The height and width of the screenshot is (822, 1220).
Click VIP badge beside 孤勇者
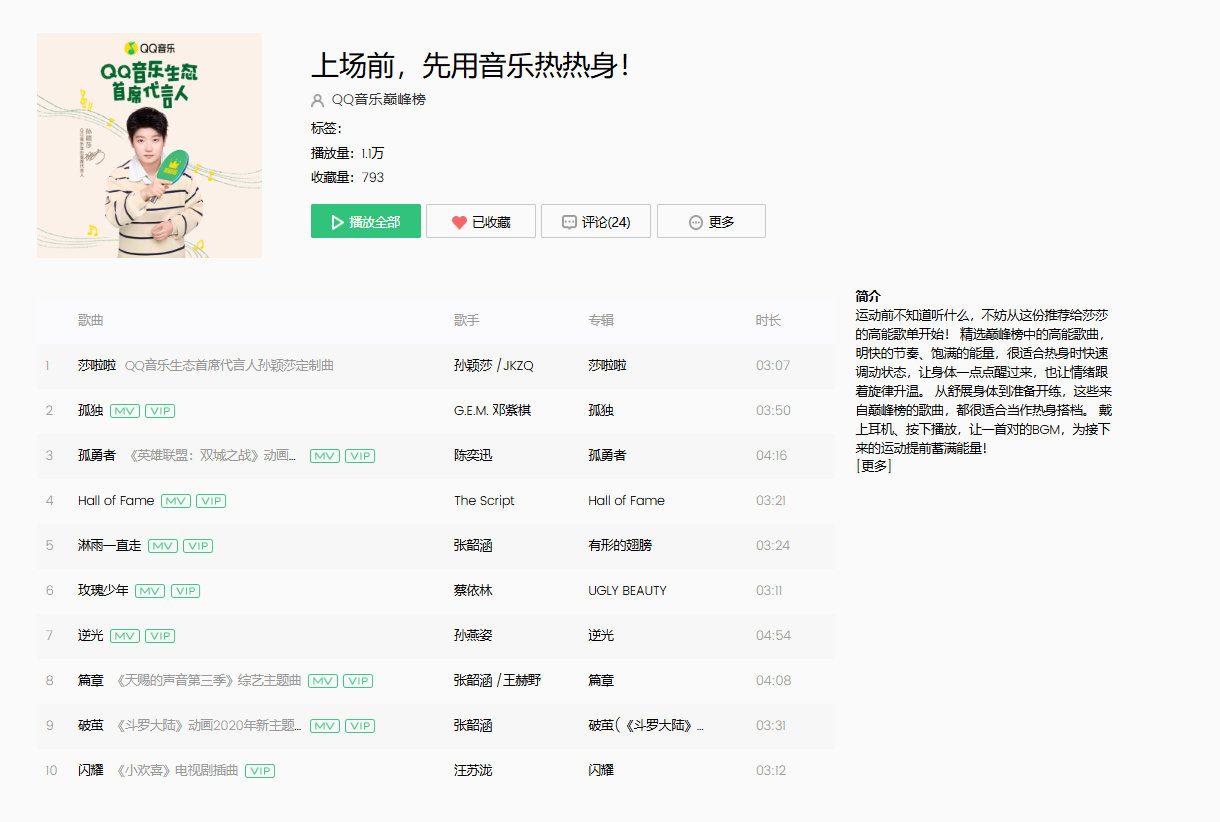click(360, 456)
